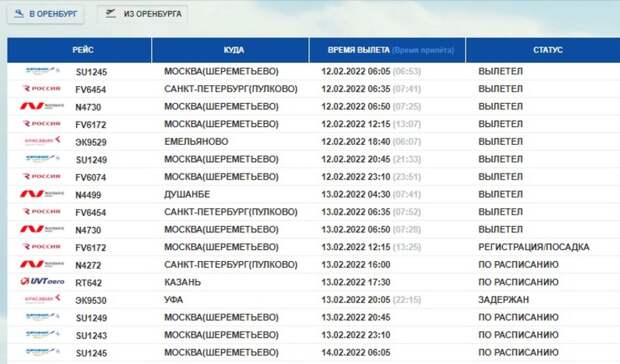Click the Aeroflot logo beside SU1243

click(43, 334)
